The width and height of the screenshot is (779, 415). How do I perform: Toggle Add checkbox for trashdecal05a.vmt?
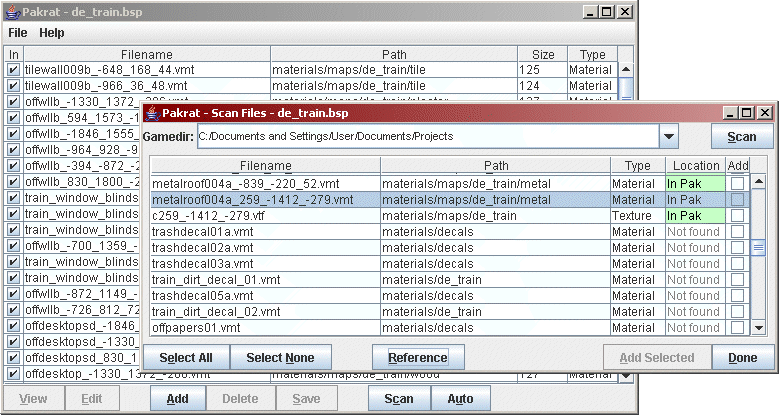[737, 296]
